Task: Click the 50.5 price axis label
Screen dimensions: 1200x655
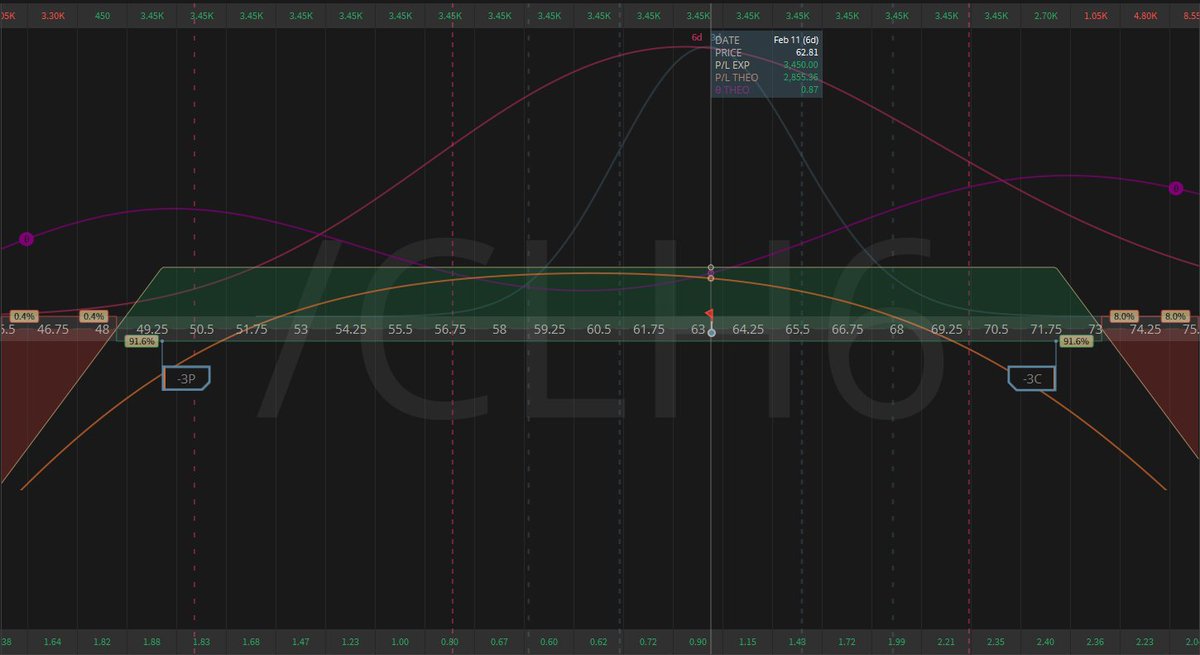Action: point(202,328)
